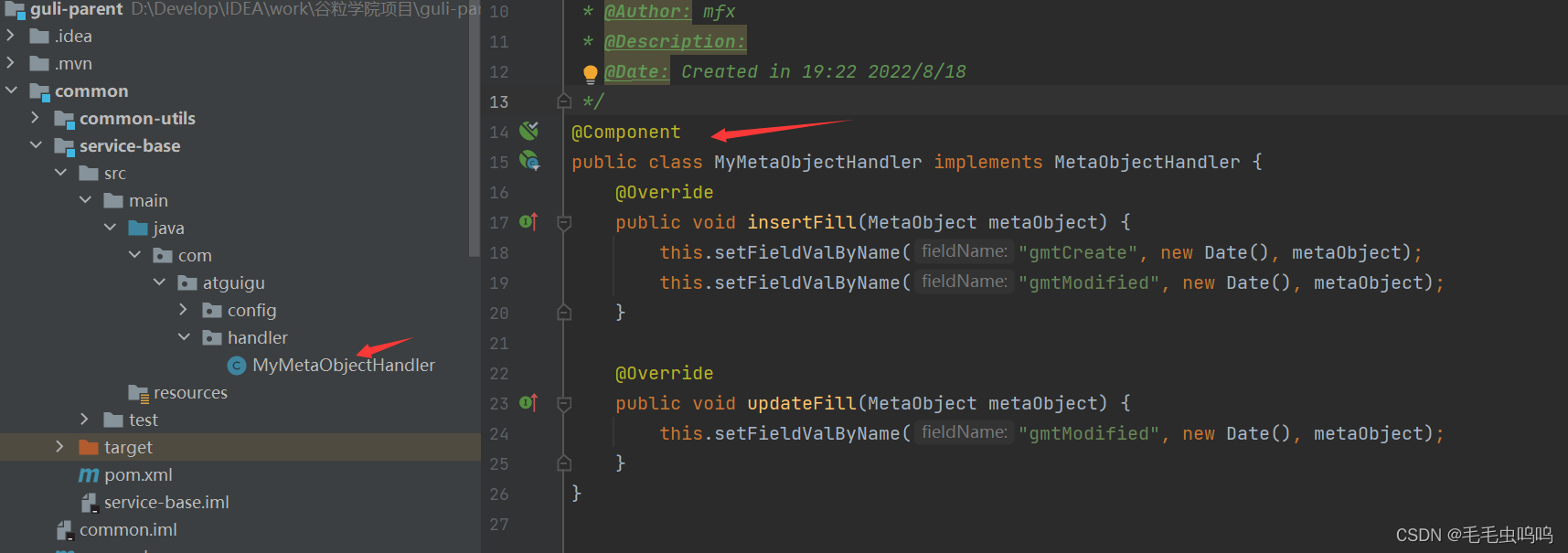Click the updateFill method name
1568x553 pixels.
click(x=802, y=403)
